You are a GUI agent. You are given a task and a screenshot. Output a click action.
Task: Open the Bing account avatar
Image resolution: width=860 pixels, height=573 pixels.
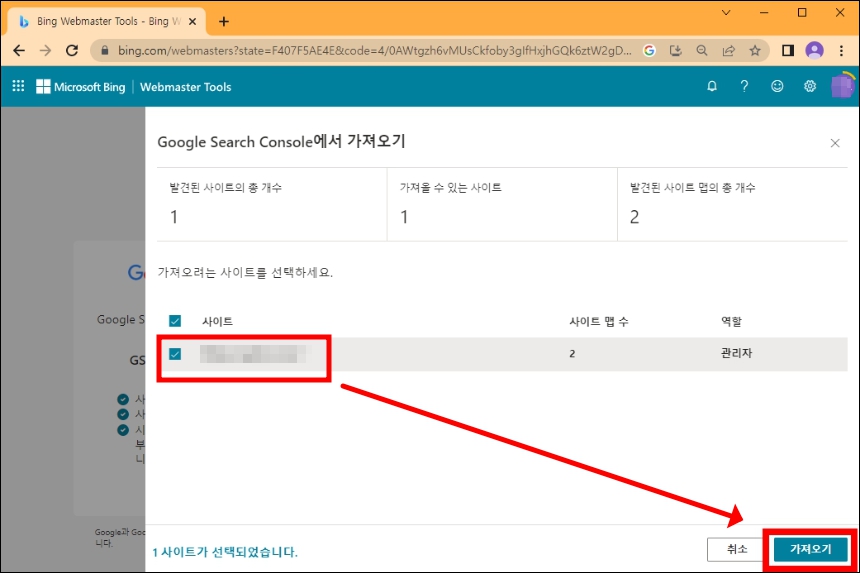(842, 86)
